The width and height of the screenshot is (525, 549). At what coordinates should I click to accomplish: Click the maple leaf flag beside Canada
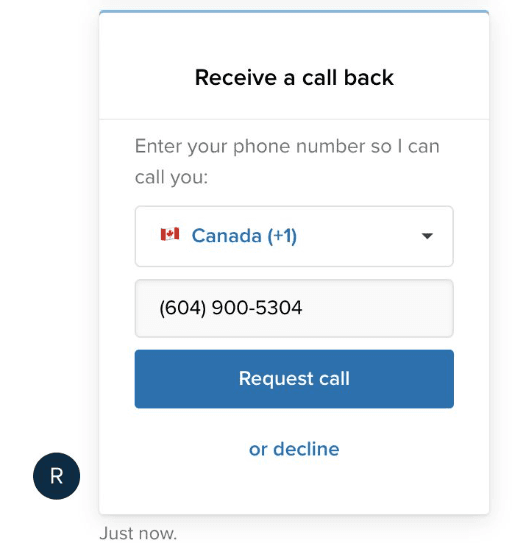click(170, 234)
